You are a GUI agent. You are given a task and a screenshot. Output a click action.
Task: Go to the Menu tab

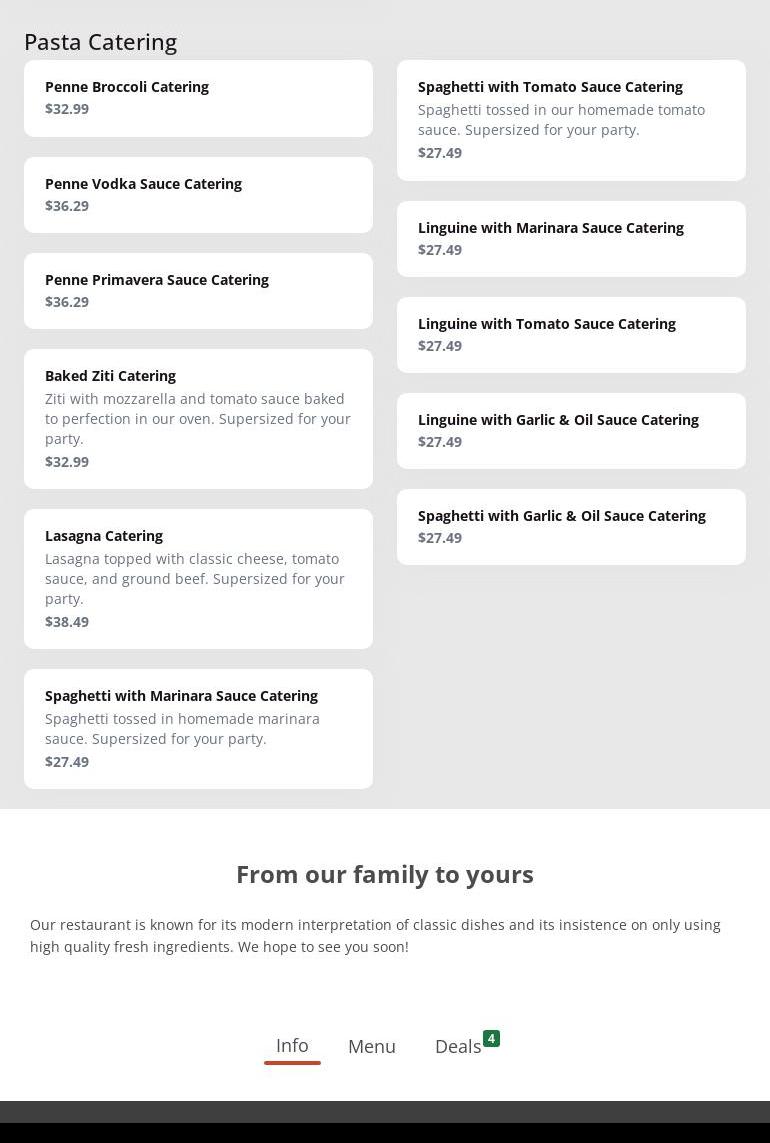372,1047
